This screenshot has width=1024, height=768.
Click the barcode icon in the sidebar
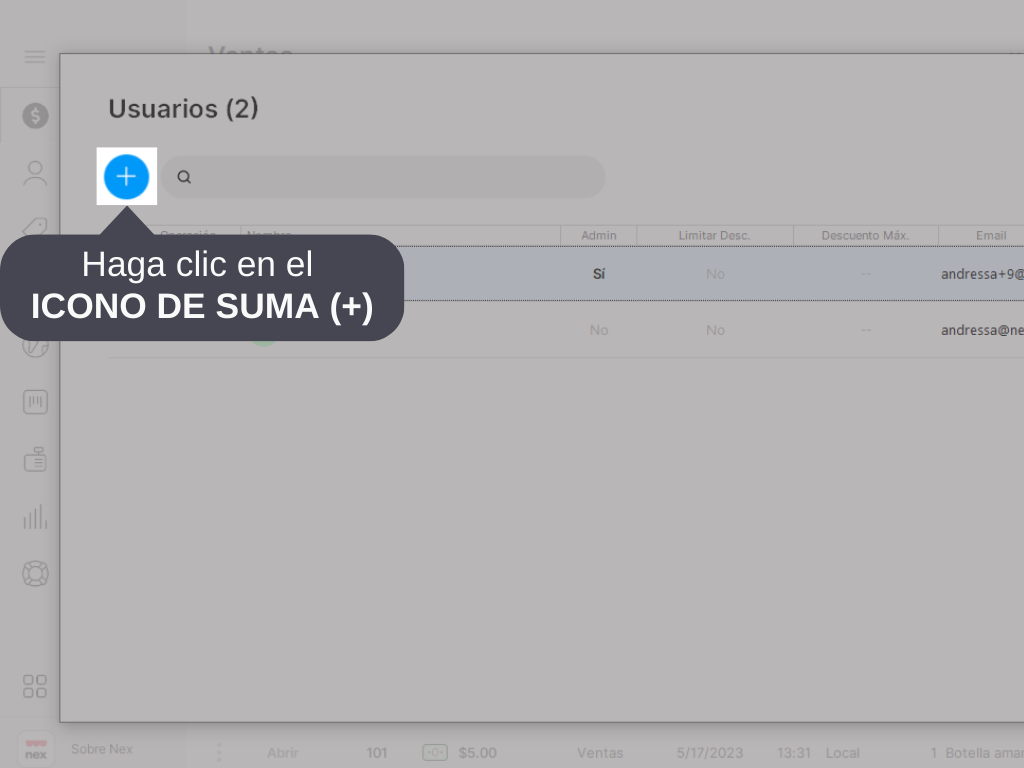[x=35, y=402]
